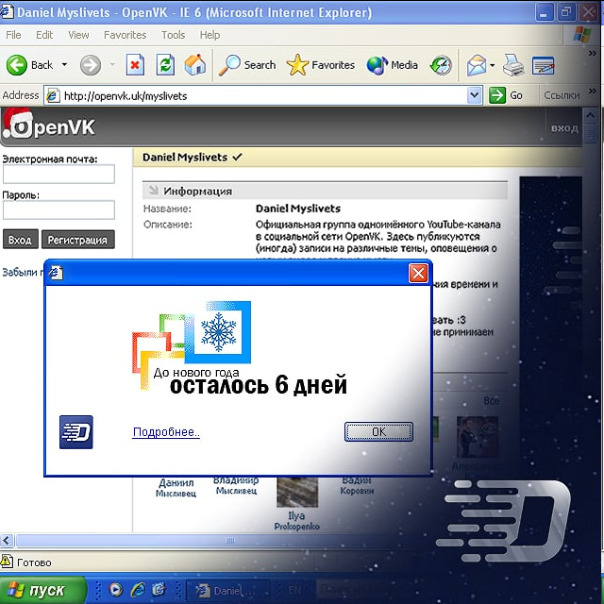The width and height of the screenshot is (604, 604).
Task: Close the countdown dialog
Action: pos(418,273)
